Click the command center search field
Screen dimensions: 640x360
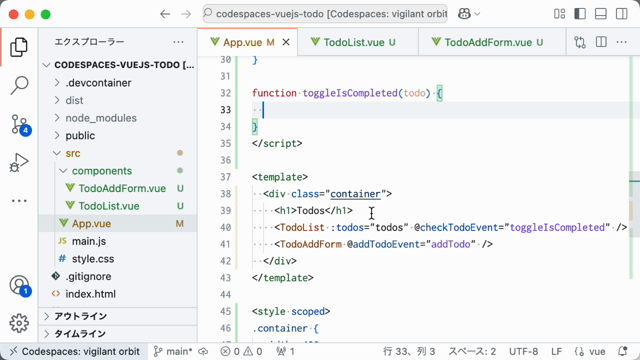pos(325,14)
